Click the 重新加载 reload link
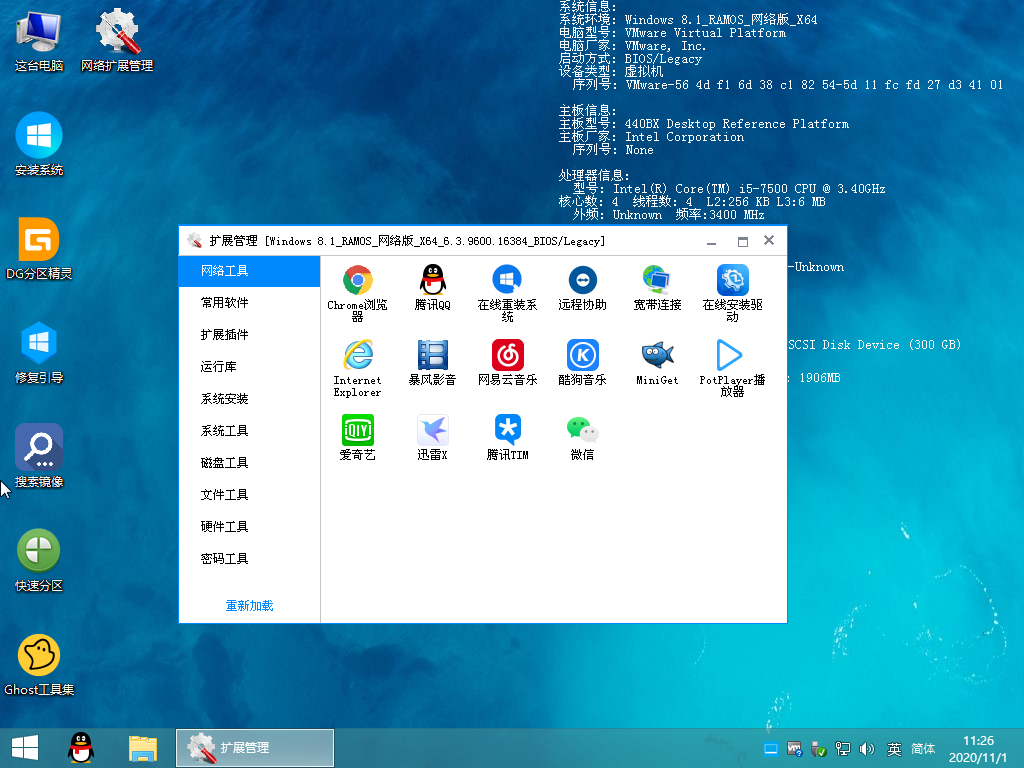Viewport: 1024px width, 768px height. 249,605
